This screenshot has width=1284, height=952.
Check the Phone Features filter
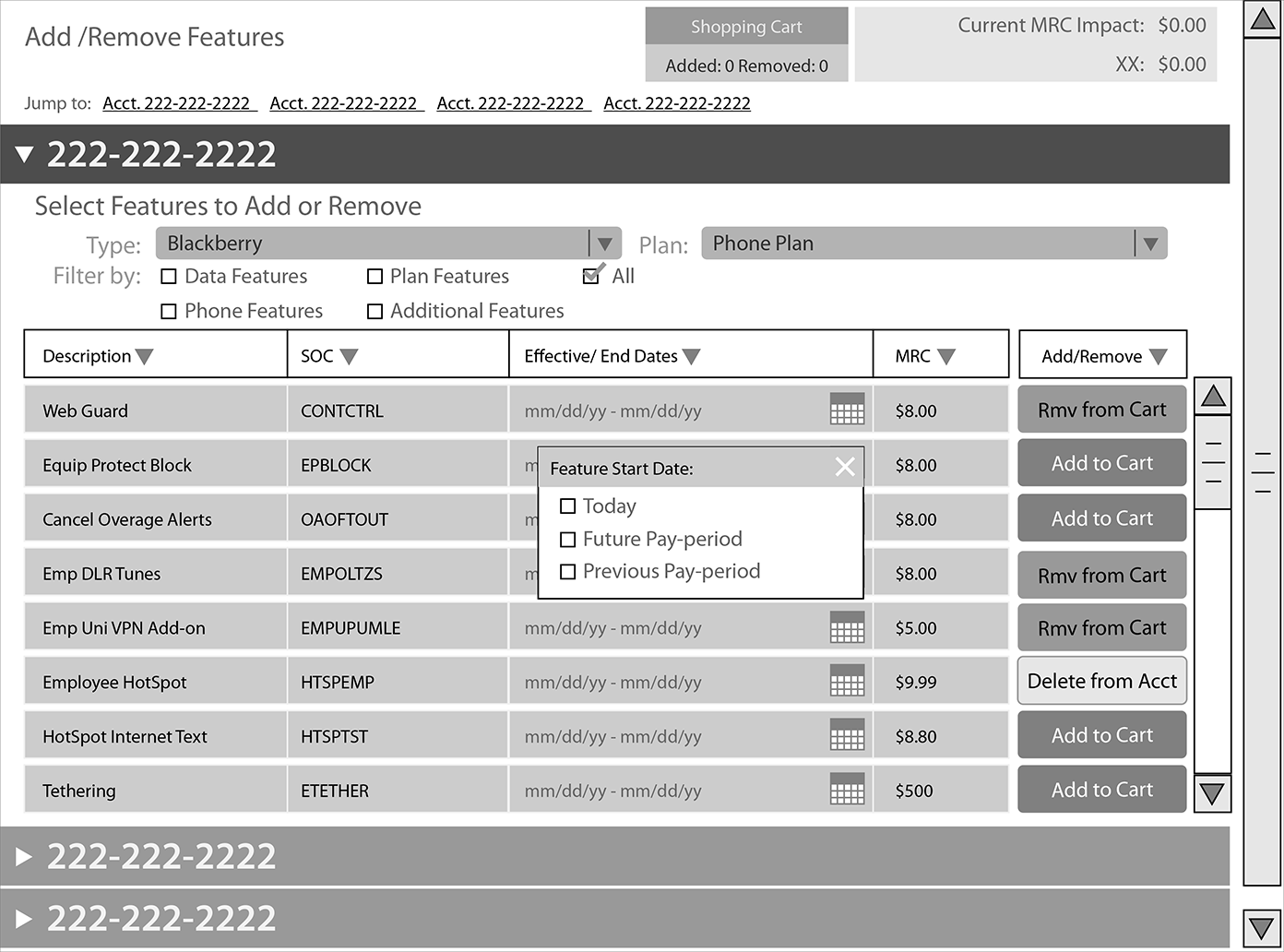169,312
